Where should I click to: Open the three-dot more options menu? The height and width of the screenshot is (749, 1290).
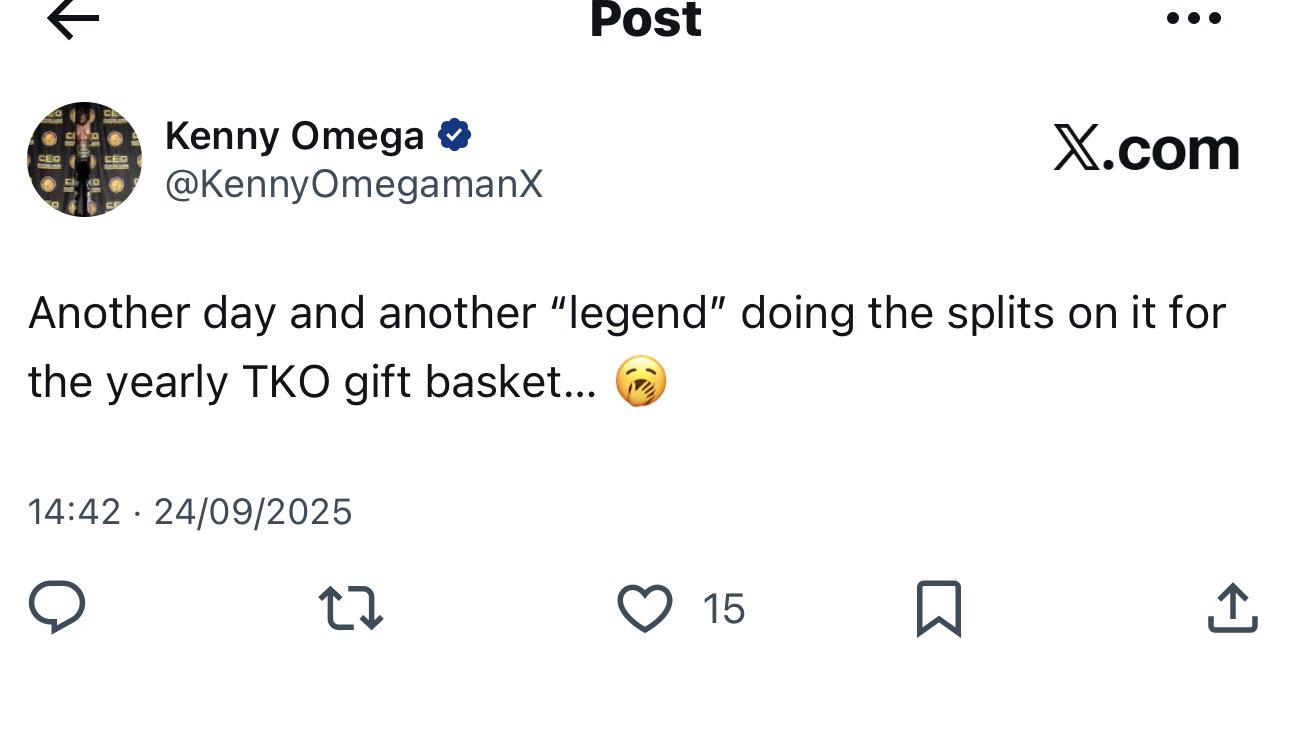1194,18
